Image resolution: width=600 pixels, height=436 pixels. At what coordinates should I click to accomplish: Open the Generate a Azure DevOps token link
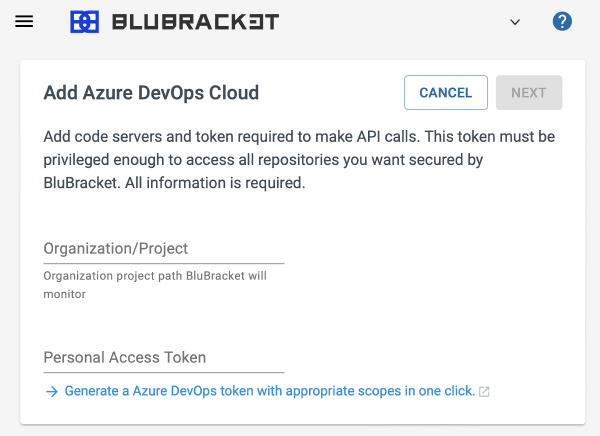click(x=270, y=391)
